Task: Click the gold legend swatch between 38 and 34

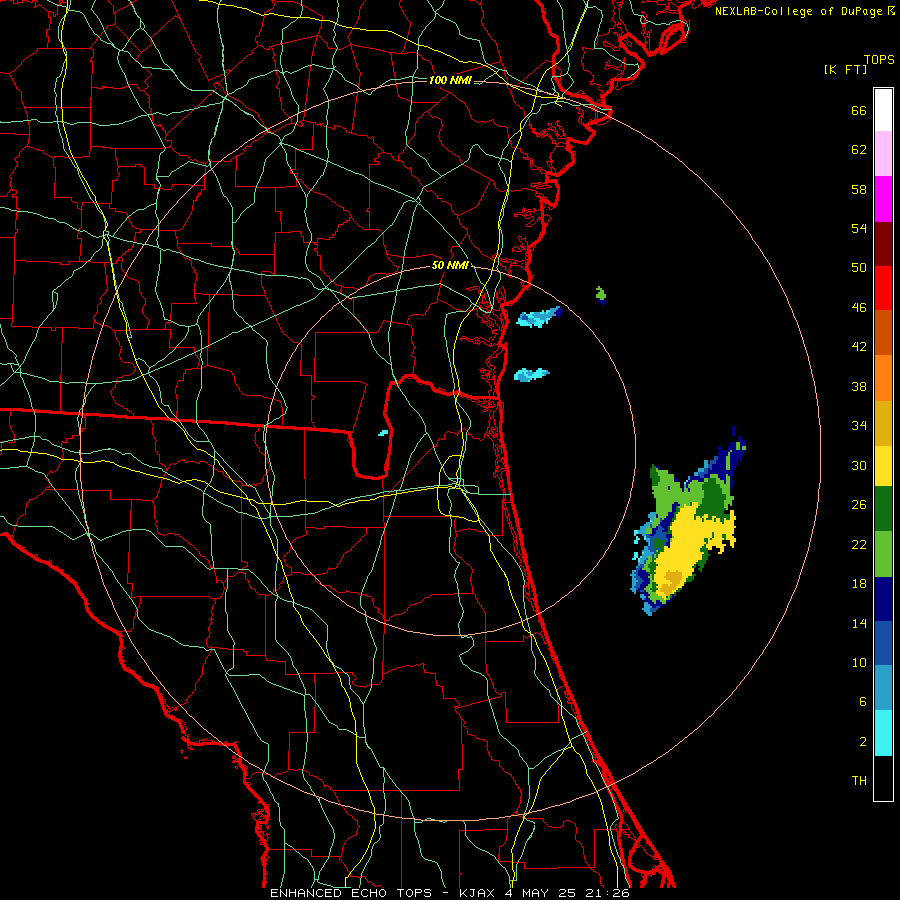Action: tap(883, 423)
